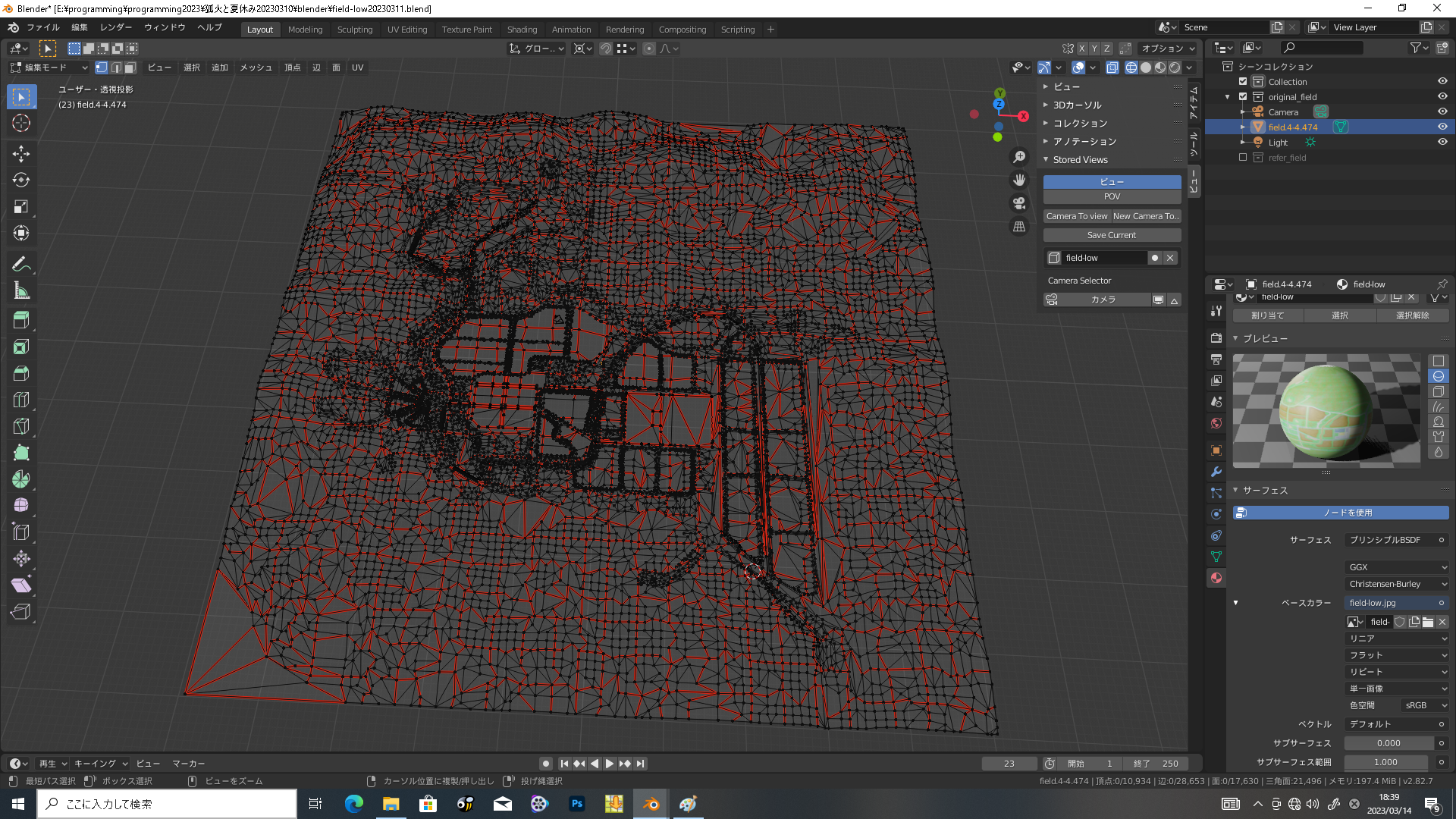Viewport: 1456px width, 819px height.
Task: Uncheck the original_field collection checkbox
Action: point(1243,97)
